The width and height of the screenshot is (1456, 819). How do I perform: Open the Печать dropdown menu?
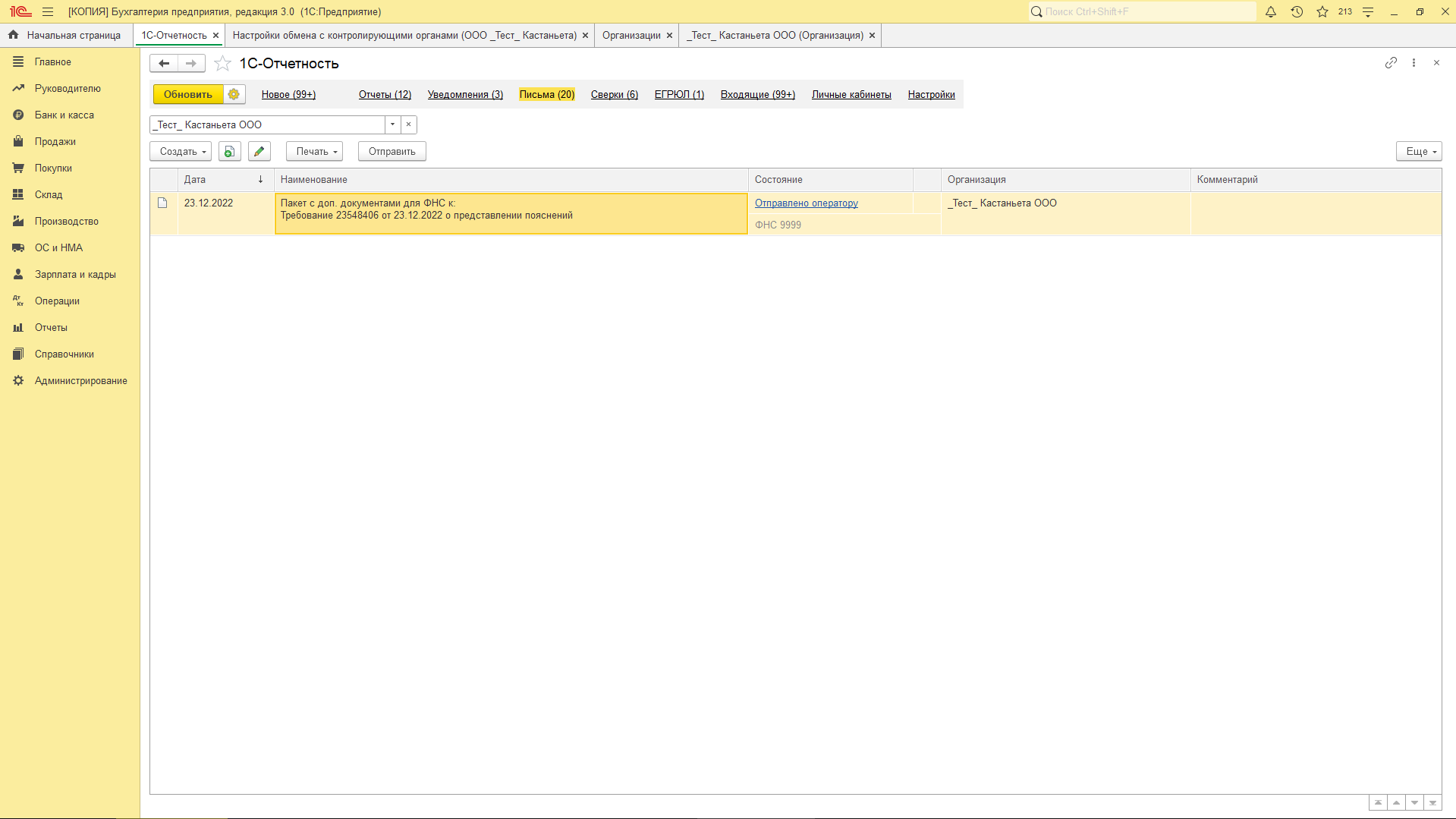click(315, 152)
